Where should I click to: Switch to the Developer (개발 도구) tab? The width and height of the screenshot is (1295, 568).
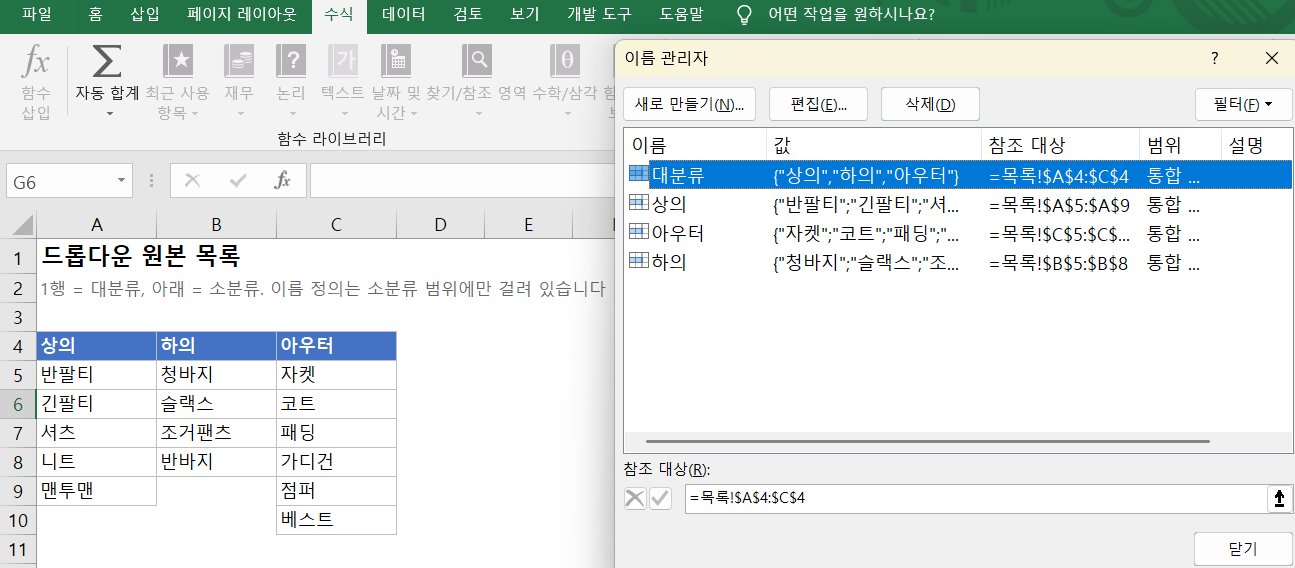(599, 14)
